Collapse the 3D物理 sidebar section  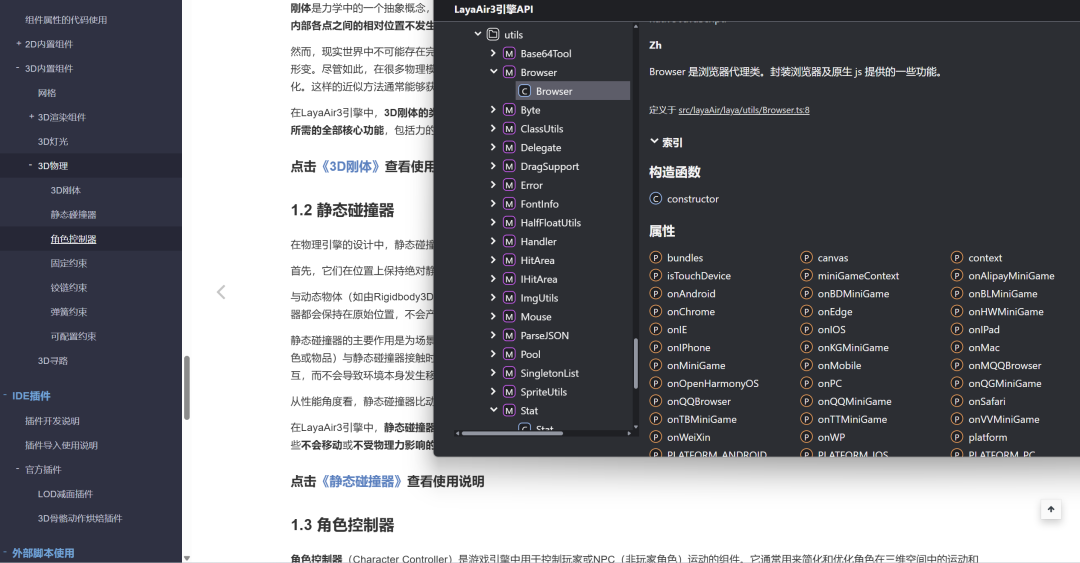pyautogui.click(x=30, y=165)
